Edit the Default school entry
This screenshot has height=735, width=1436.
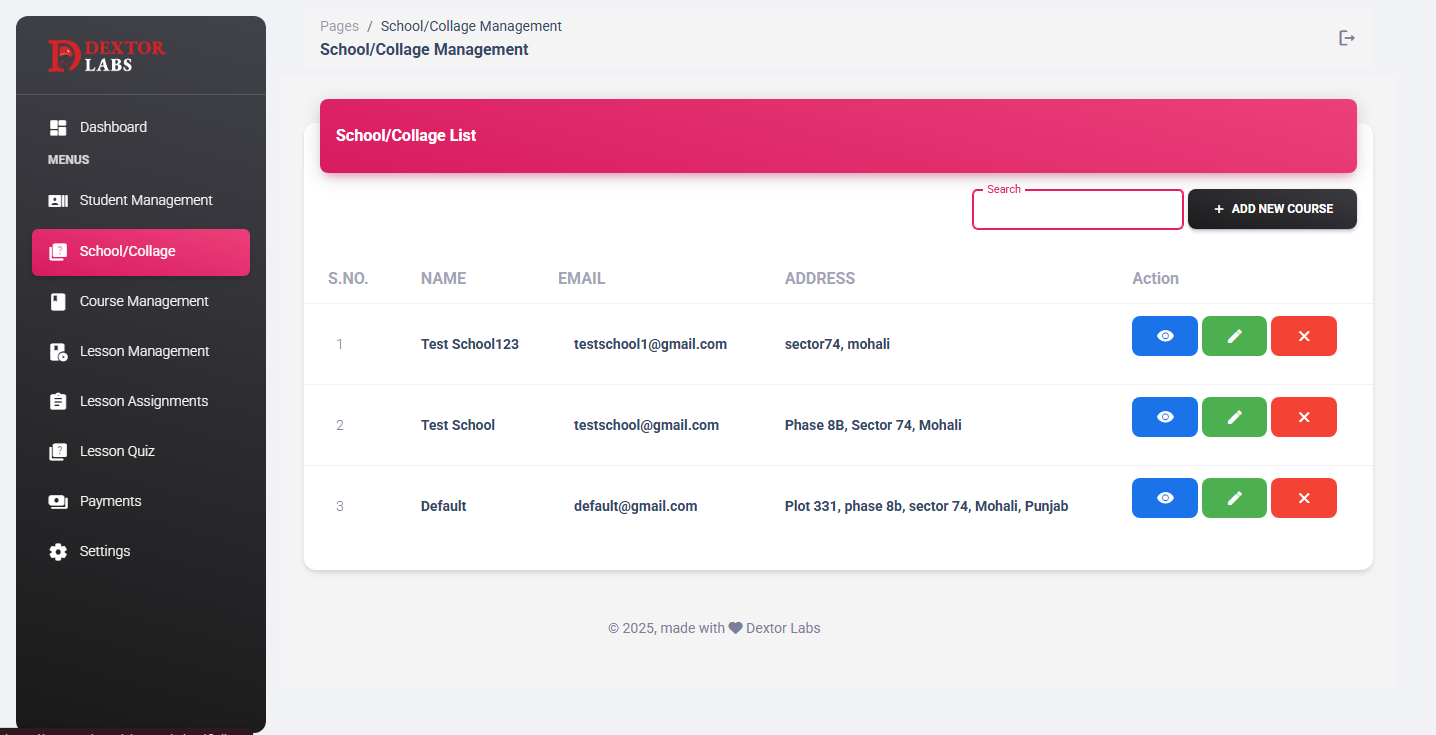coord(1234,498)
